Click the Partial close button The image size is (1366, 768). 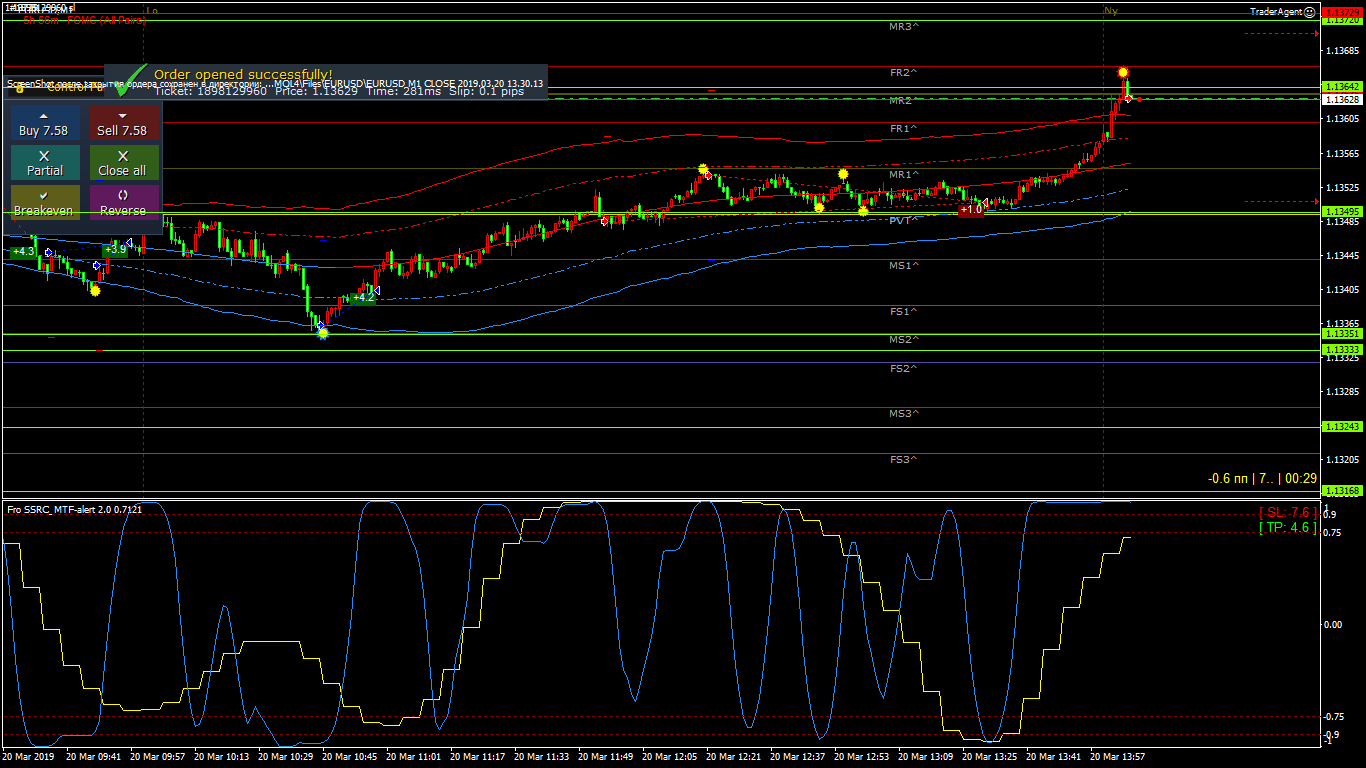(x=44, y=163)
